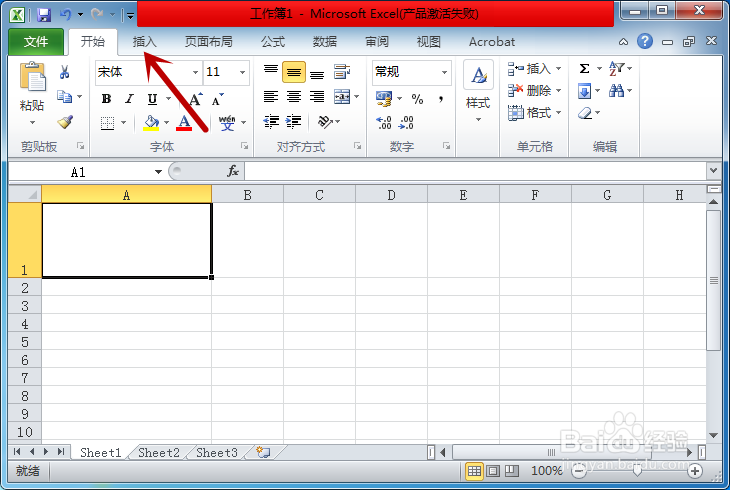Click the zoom slider handle

pyautogui.click(x=637, y=471)
